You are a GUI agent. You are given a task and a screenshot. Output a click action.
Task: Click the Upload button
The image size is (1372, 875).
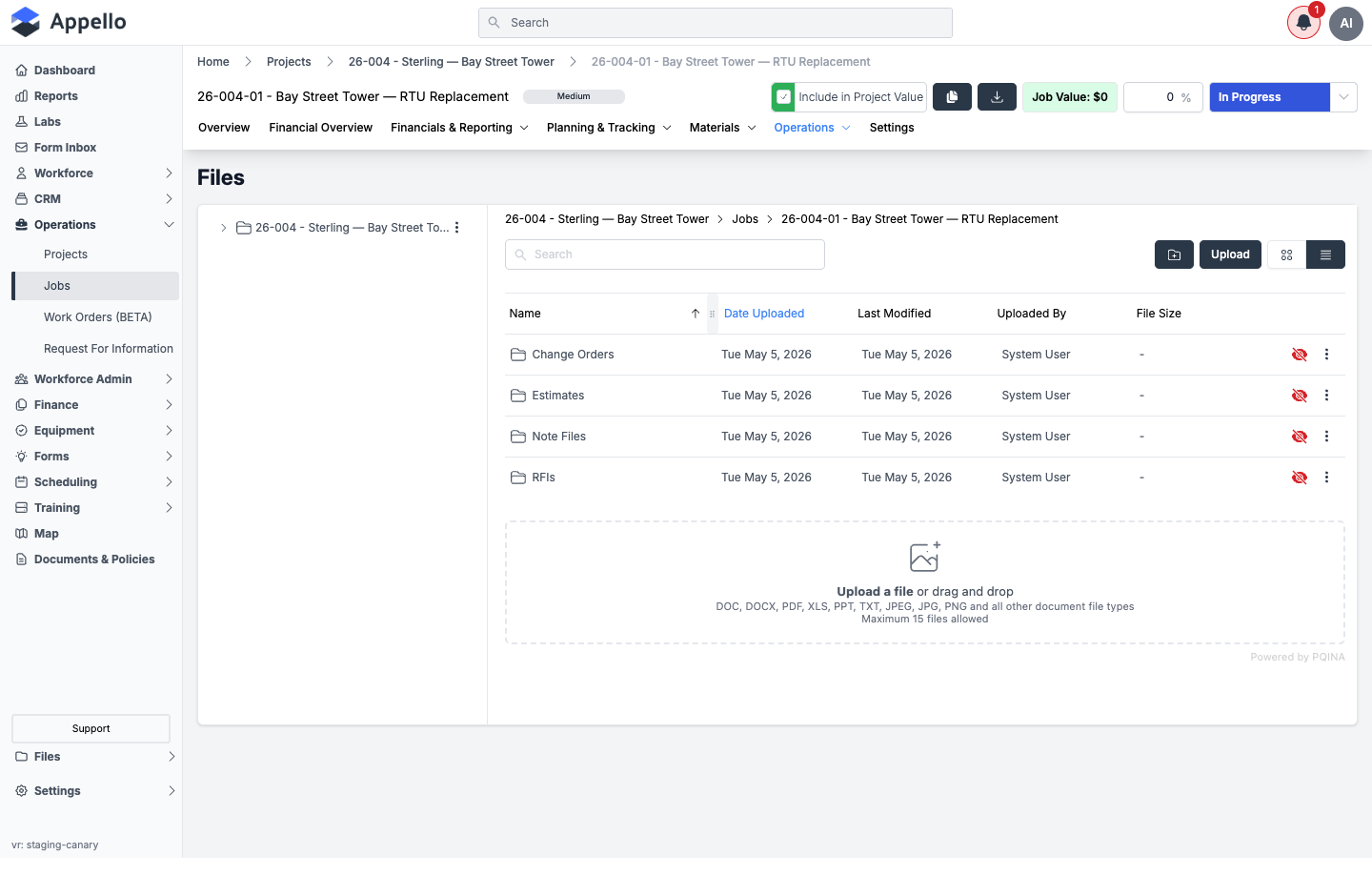click(1230, 254)
